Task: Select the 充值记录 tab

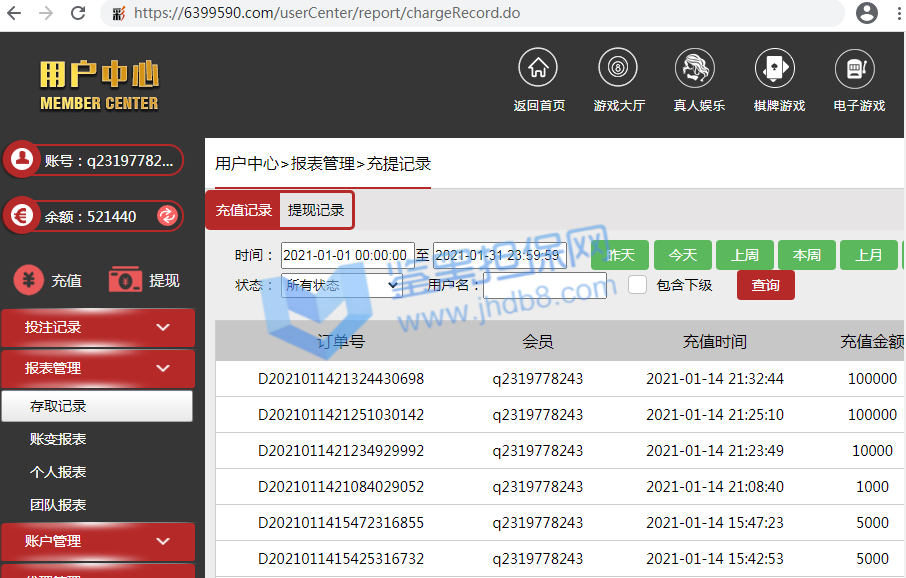Action: 244,210
